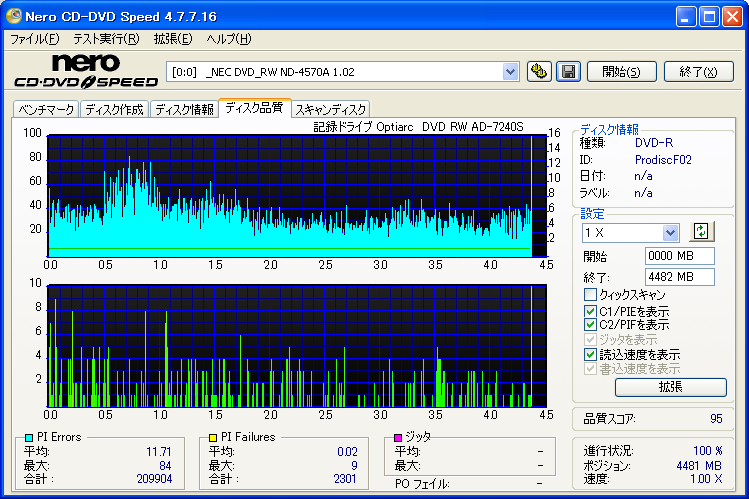
Task: Click the PI Errors total 209904
Action: [154, 478]
